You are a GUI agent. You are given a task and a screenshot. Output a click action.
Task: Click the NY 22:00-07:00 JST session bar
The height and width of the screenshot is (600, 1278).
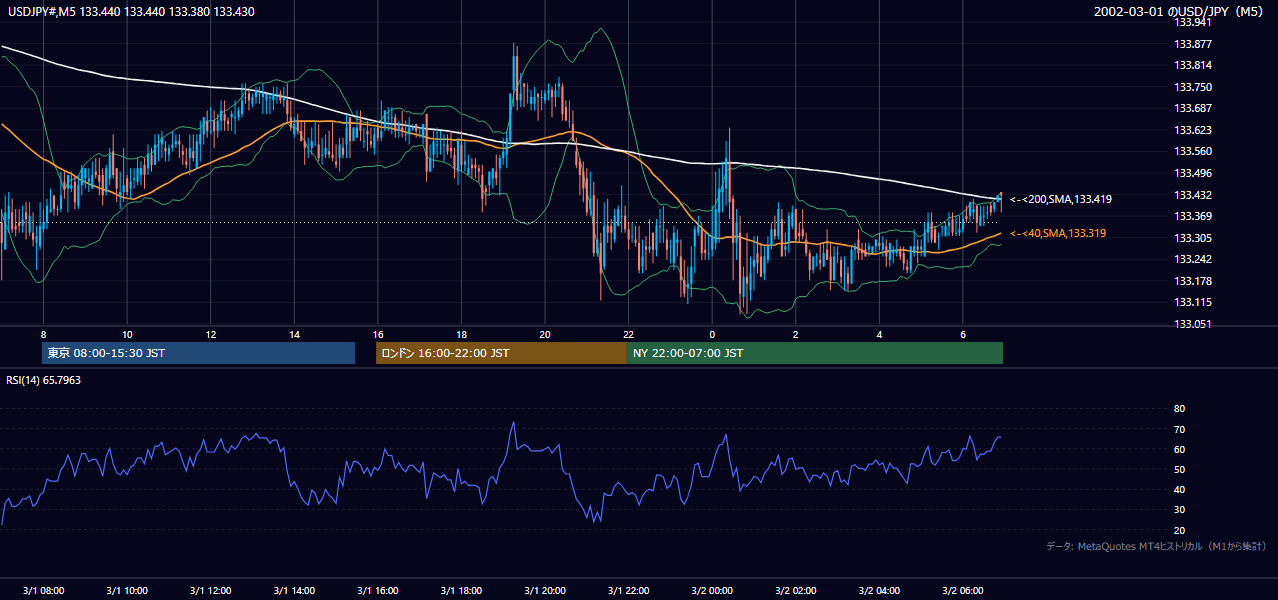815,353
